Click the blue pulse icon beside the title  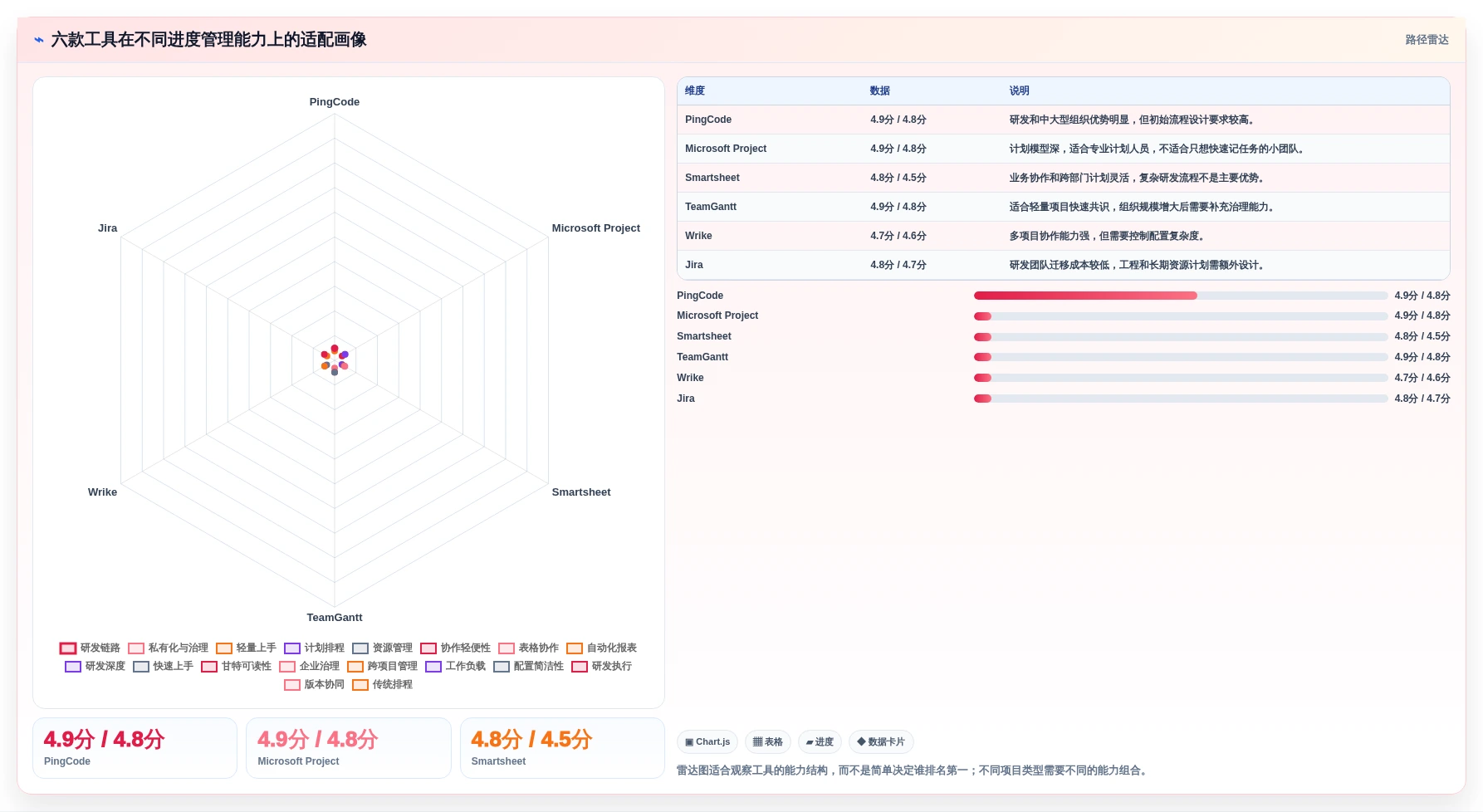(x=39, y=40)
